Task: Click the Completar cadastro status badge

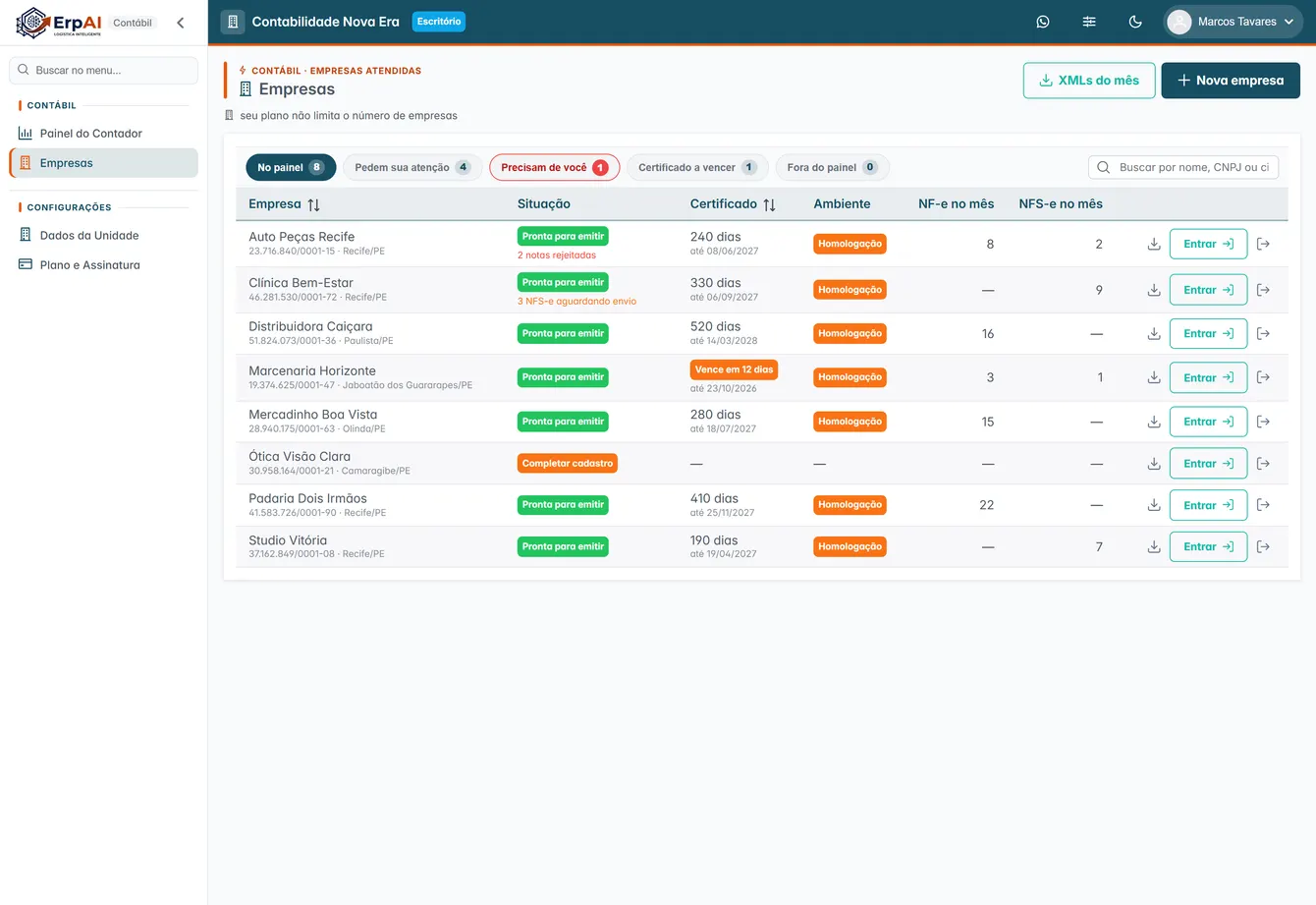Action: 568,464
